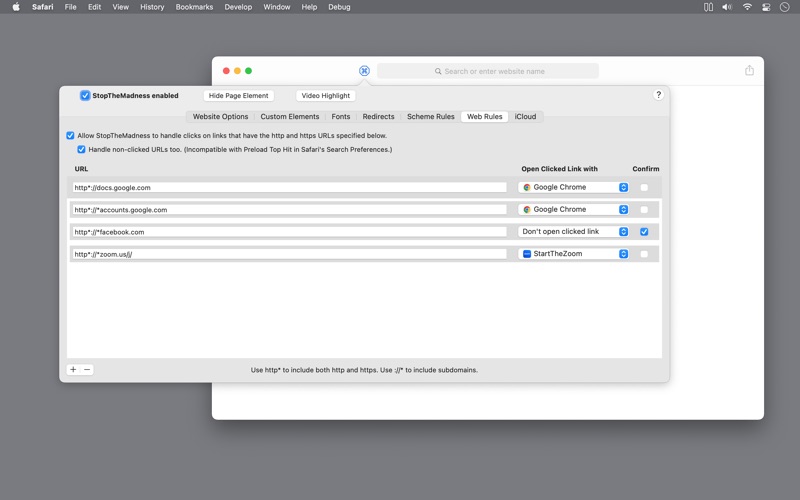The image size is (800, 500).
Task: Select the Web Rules tab
Action: click(x=485, y=116)
